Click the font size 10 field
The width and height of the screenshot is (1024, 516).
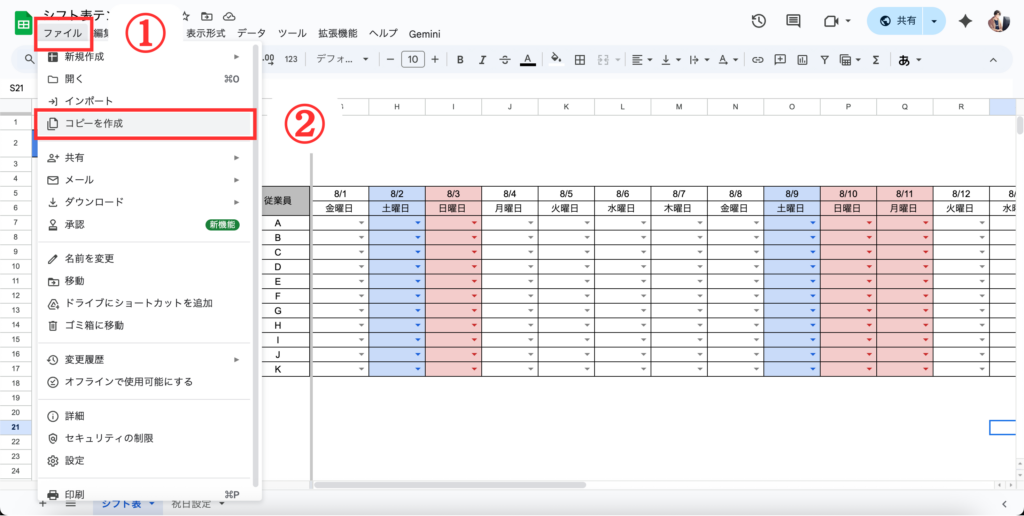413,59
